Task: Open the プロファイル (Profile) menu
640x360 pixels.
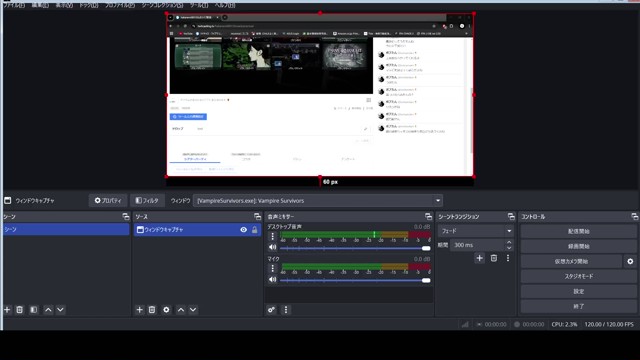Action: tap(120, 5)
